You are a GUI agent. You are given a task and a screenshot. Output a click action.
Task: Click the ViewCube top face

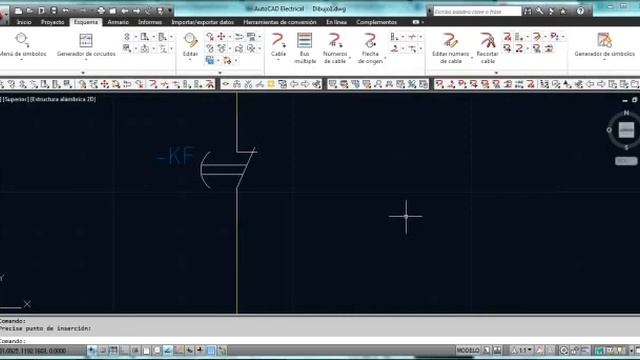(626, 130)
